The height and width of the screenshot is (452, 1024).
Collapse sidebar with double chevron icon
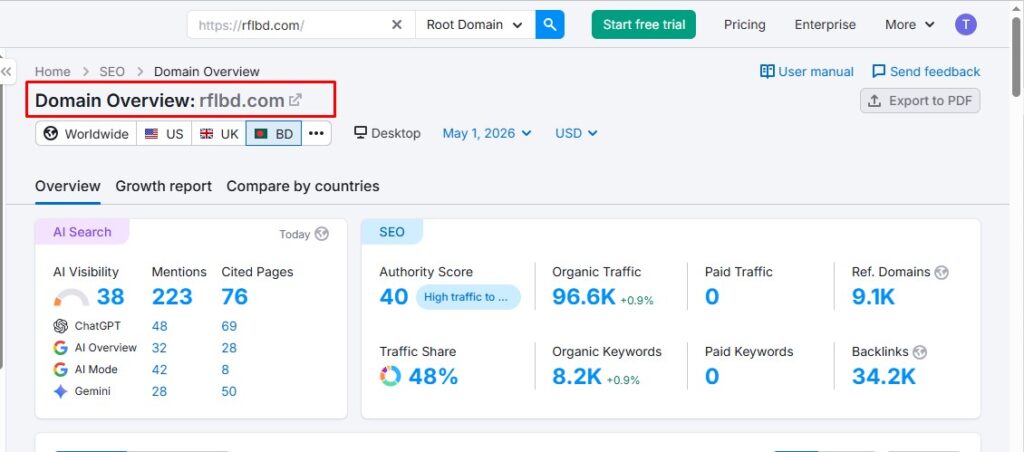(7, 71)
